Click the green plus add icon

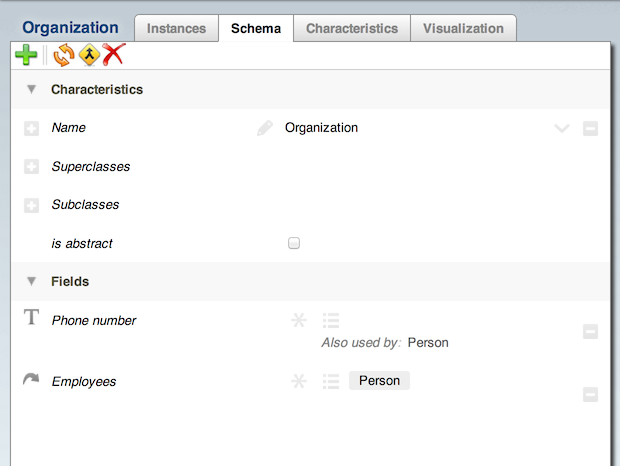(x=26, y=56)
